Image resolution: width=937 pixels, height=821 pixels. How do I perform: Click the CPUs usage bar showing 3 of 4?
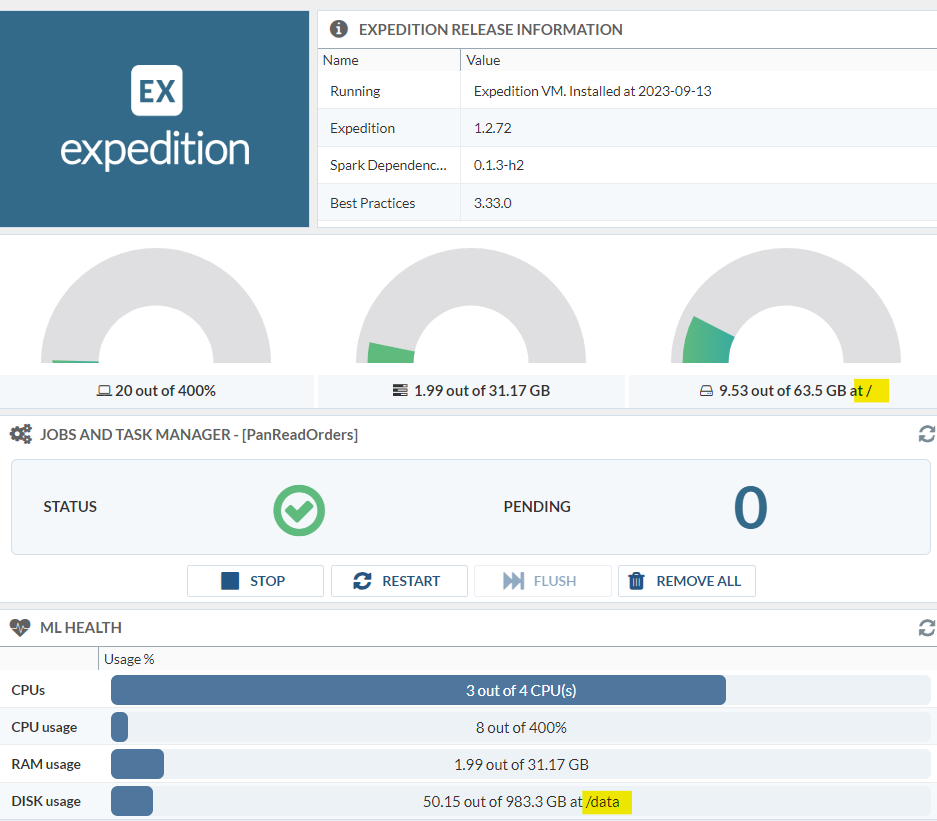[x=418, y=690]
